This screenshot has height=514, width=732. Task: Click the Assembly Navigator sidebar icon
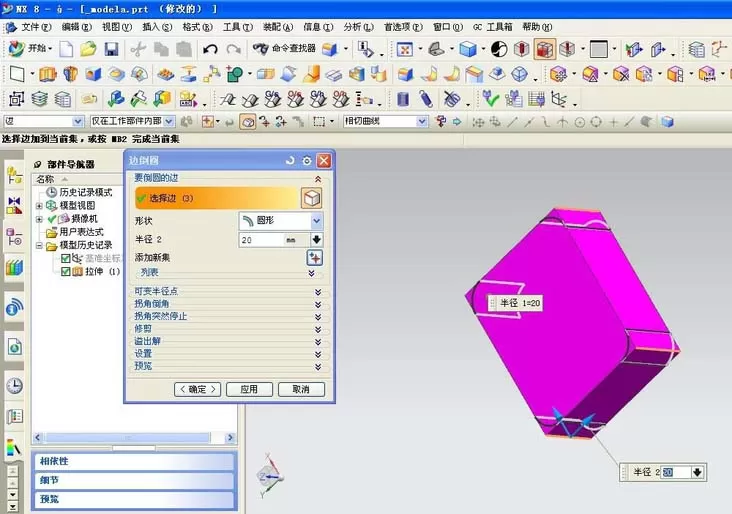pyautogui.click(x=14, y=176)
